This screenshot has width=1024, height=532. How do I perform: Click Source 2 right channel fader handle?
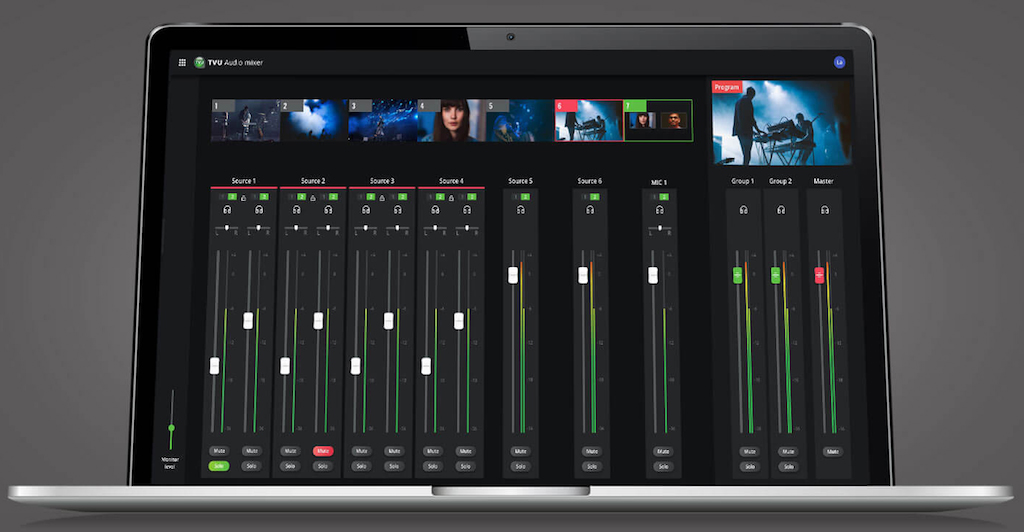coord(318,321)
